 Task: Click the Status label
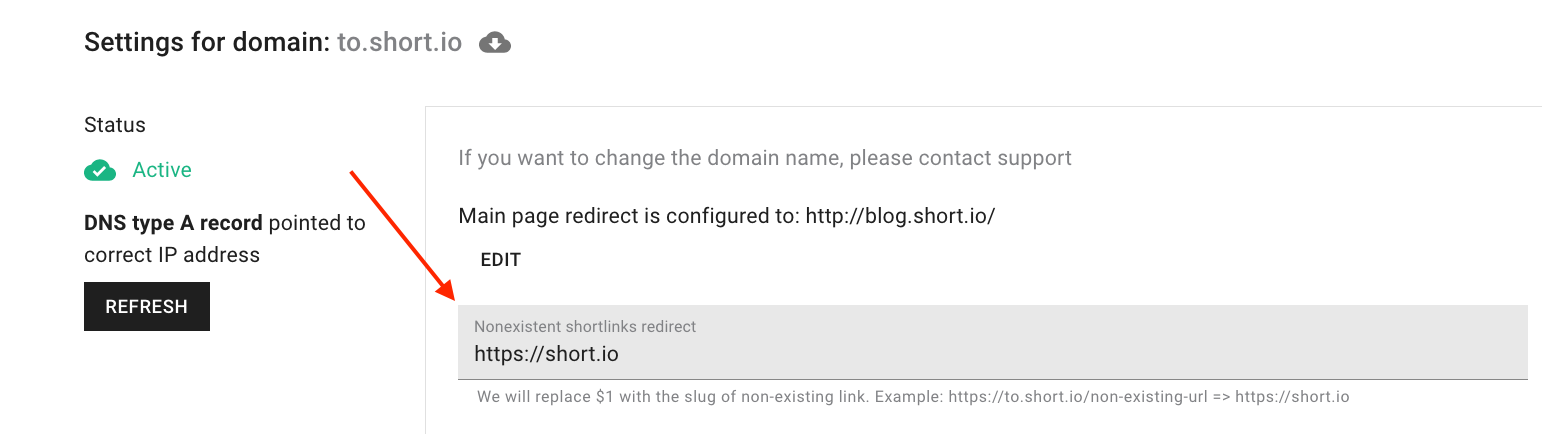tap(115, 125)
